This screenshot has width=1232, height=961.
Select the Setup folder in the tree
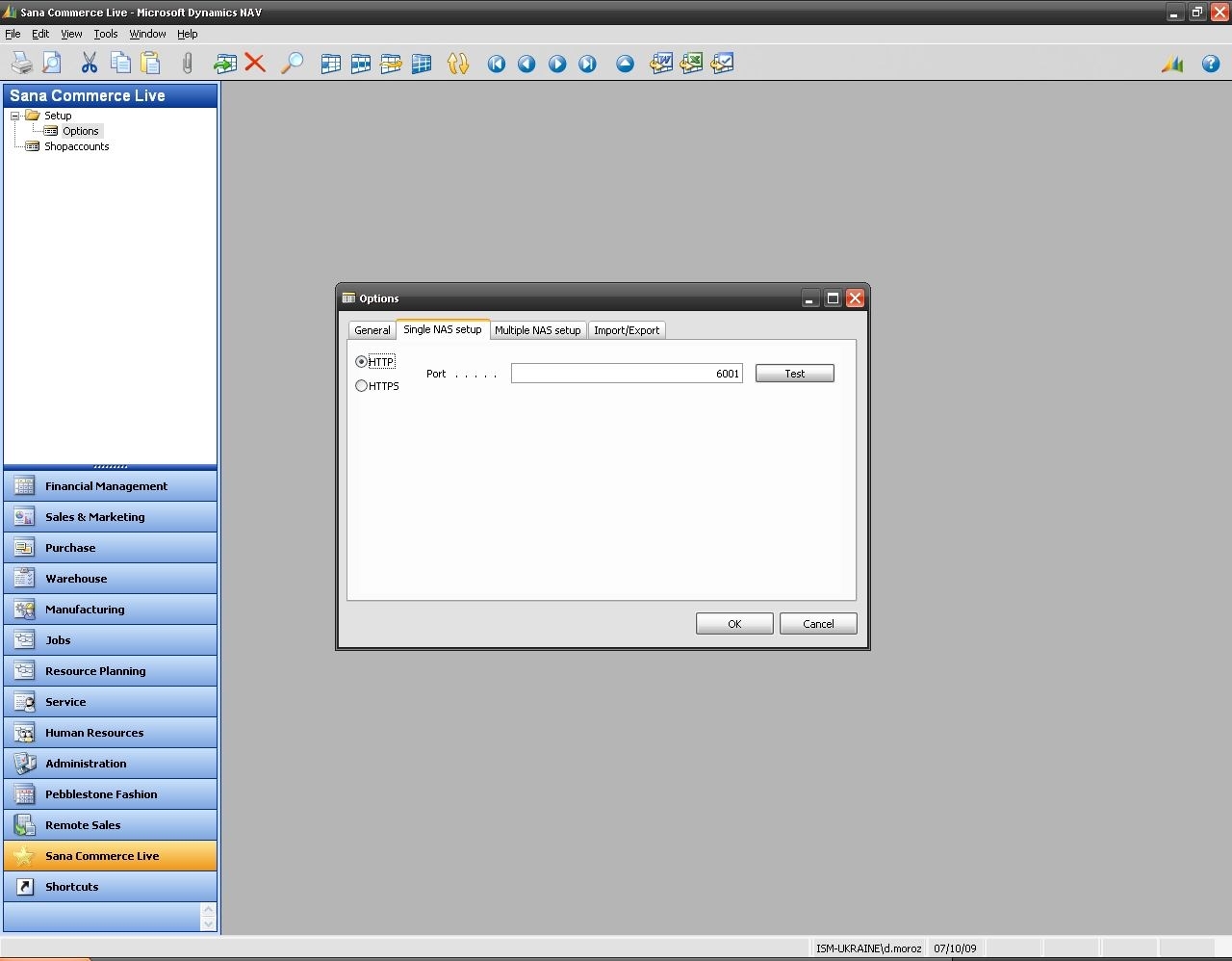click(58, 116)
